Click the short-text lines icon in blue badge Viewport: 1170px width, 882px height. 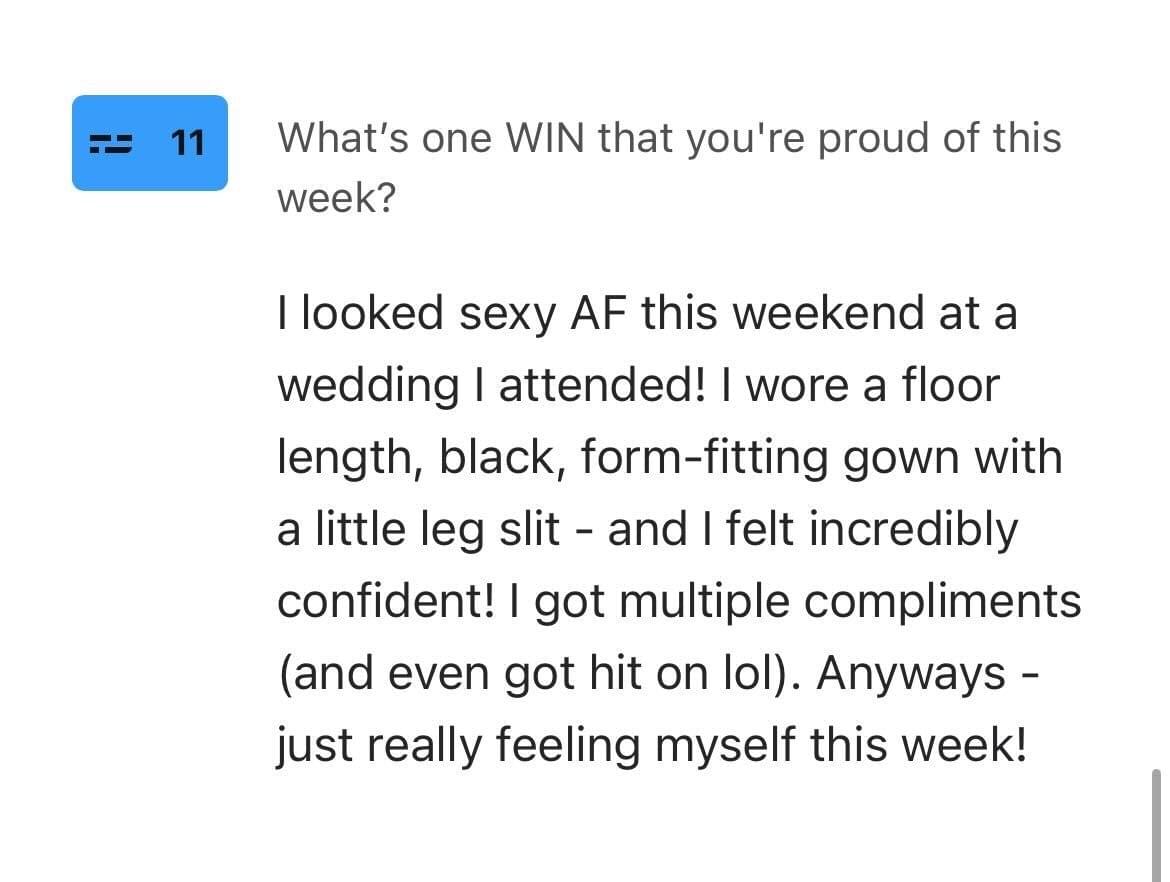click(110, 143)
